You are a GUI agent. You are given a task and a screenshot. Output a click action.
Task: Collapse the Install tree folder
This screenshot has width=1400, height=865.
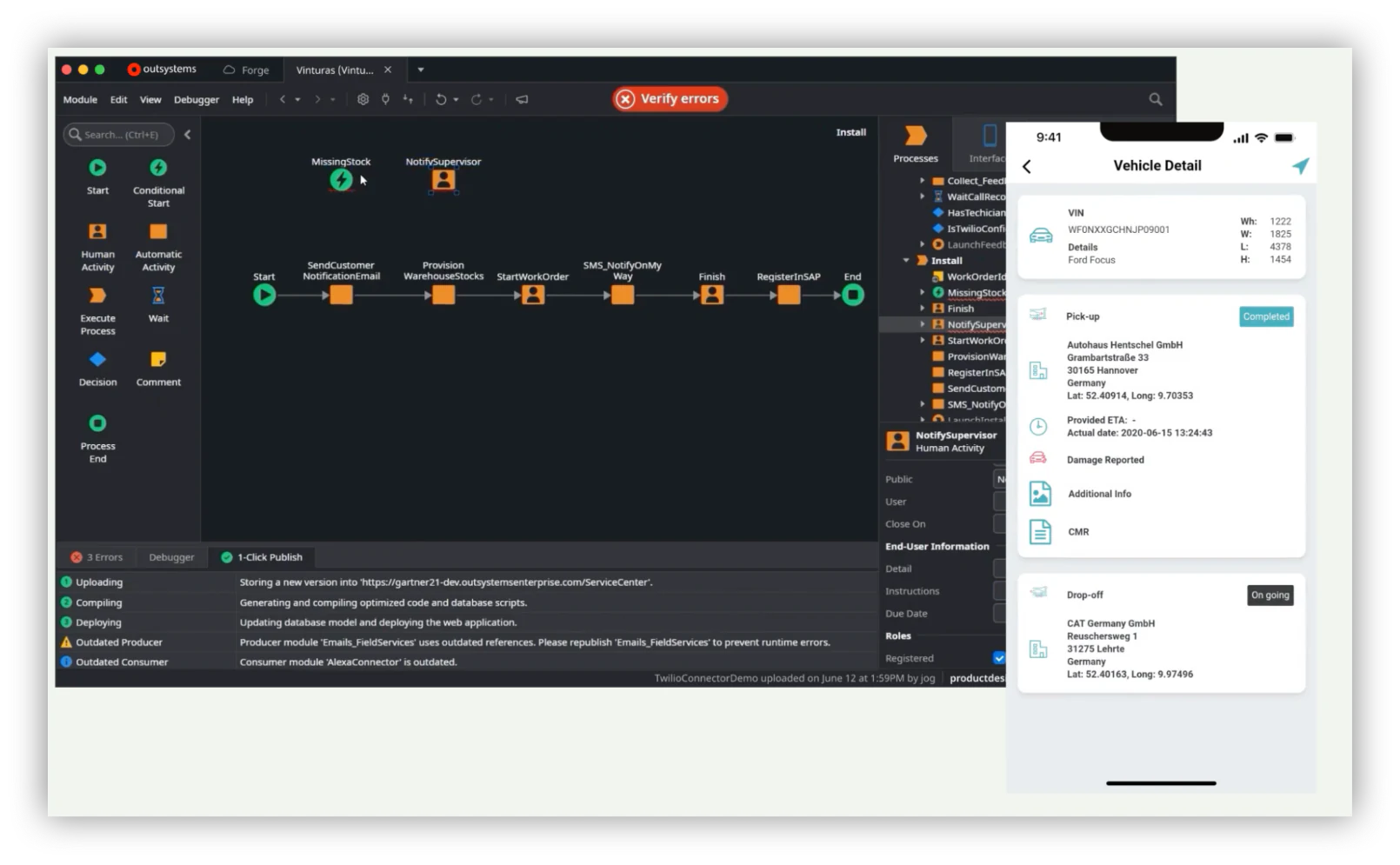point(906,260)
